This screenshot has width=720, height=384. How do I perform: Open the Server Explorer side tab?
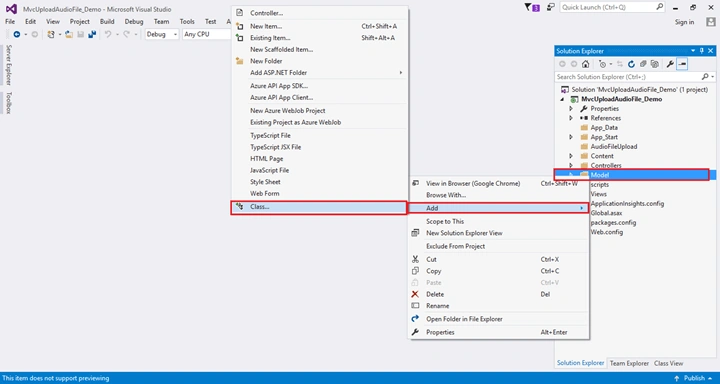[8, 65]
